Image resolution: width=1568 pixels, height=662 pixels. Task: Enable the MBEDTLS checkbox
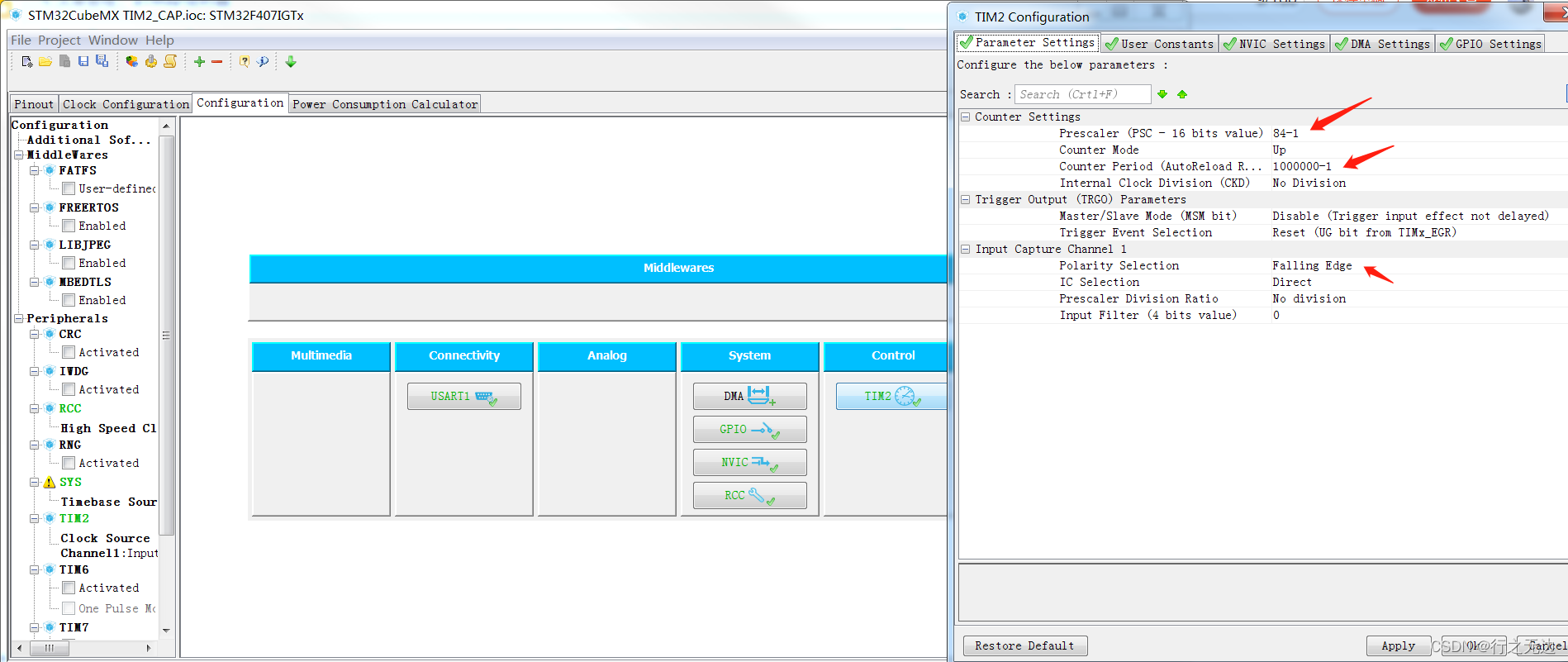[x=69, y=300]
